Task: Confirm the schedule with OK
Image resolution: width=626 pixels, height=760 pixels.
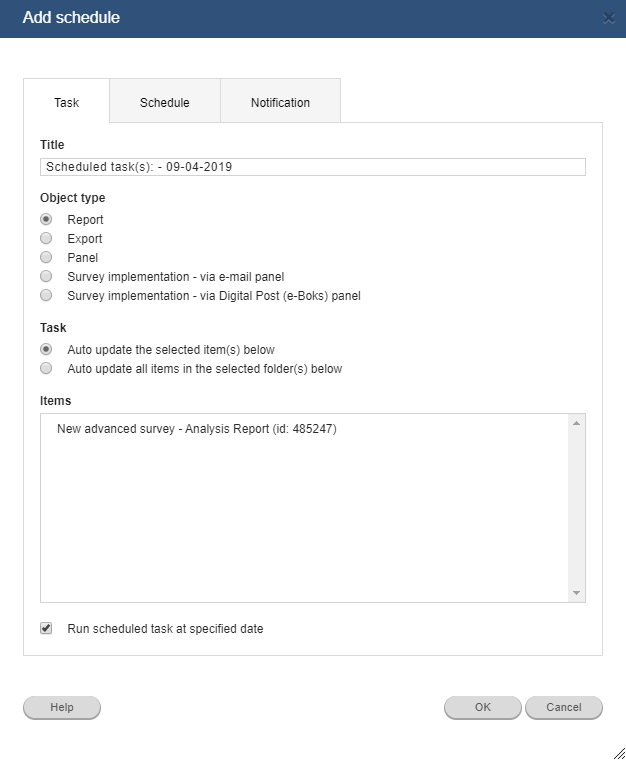Action: (x=483, y=708)
